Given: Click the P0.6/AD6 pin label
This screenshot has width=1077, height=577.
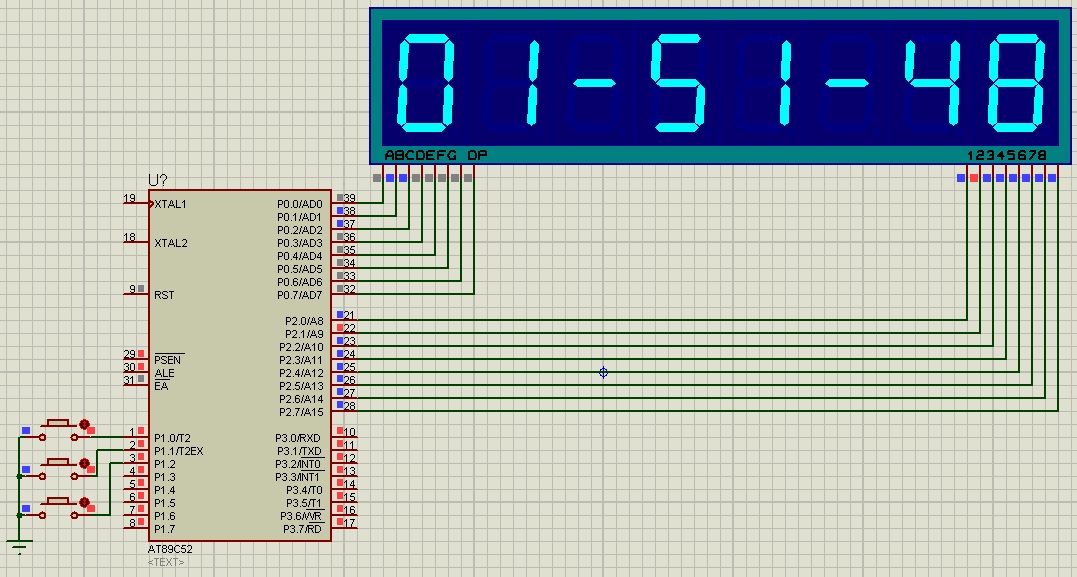Looking at the screenshot, I should (299, 282).
